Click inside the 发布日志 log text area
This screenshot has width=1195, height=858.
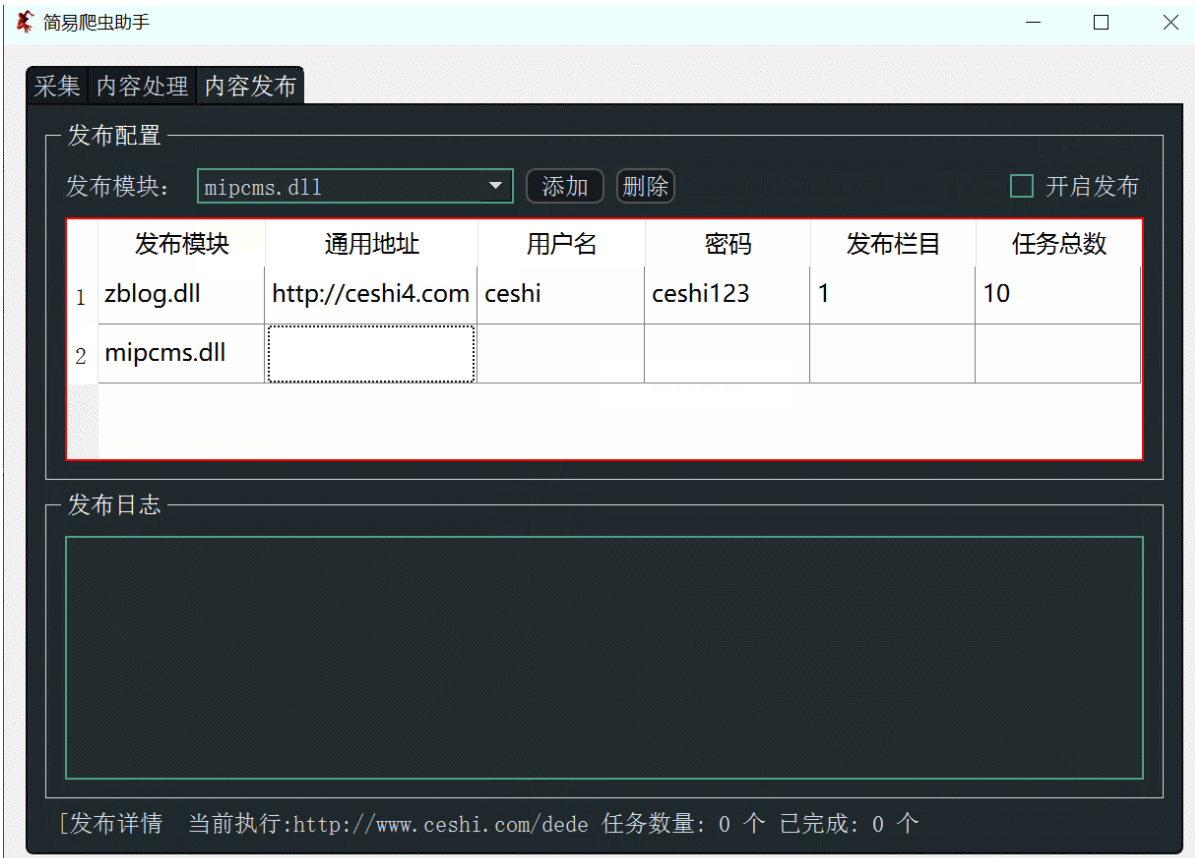(x=604, y=658)
